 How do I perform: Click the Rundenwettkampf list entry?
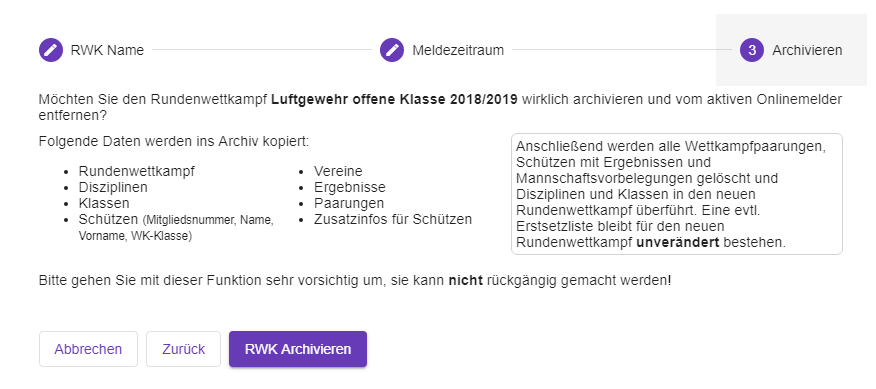point(137,171)
